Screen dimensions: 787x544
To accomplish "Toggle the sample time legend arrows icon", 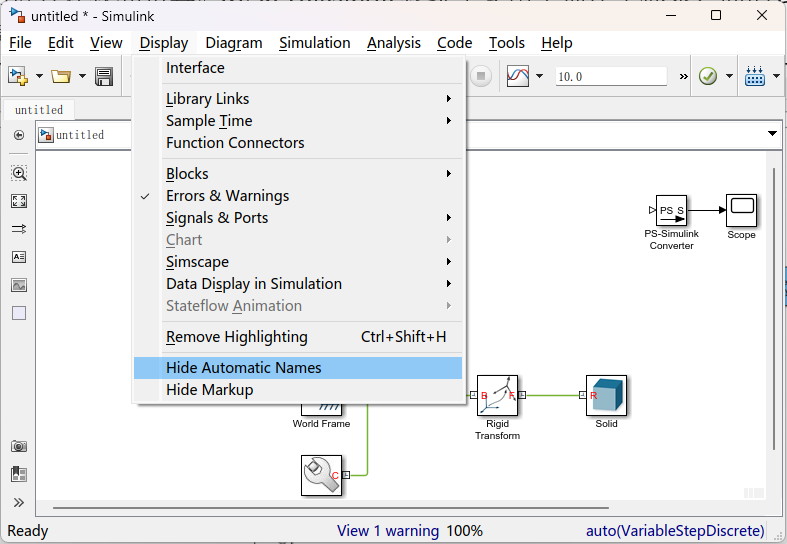I will coord(19,229).
